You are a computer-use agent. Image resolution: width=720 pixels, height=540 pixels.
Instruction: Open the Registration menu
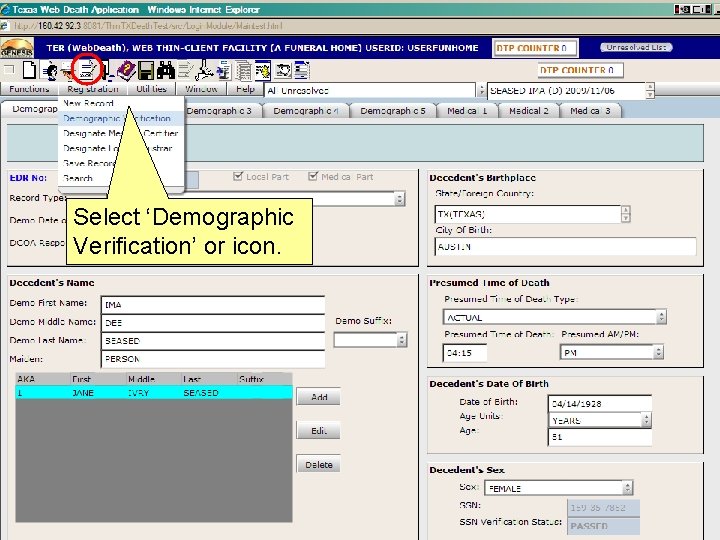point(93,89)
